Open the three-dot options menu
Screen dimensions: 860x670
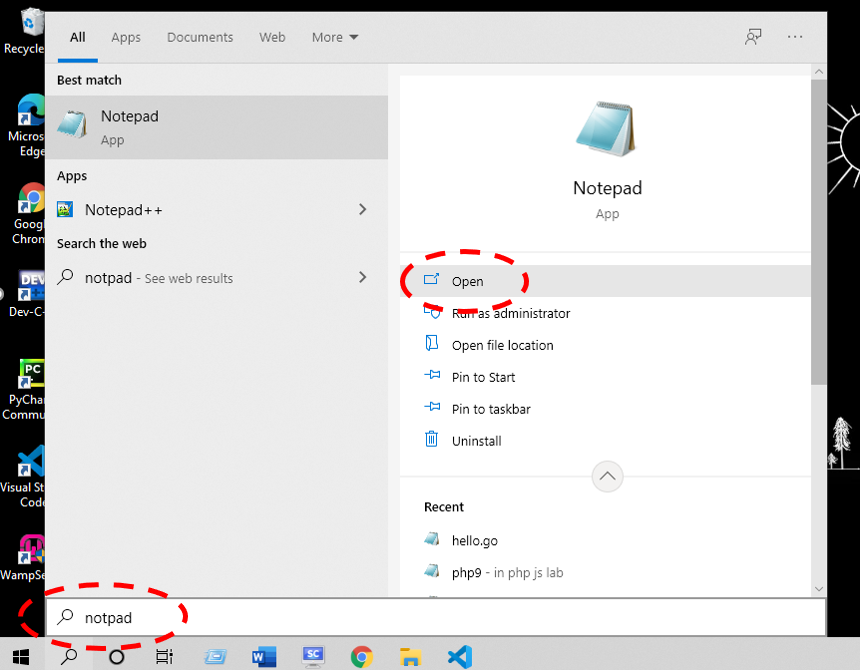click(795, 37)
